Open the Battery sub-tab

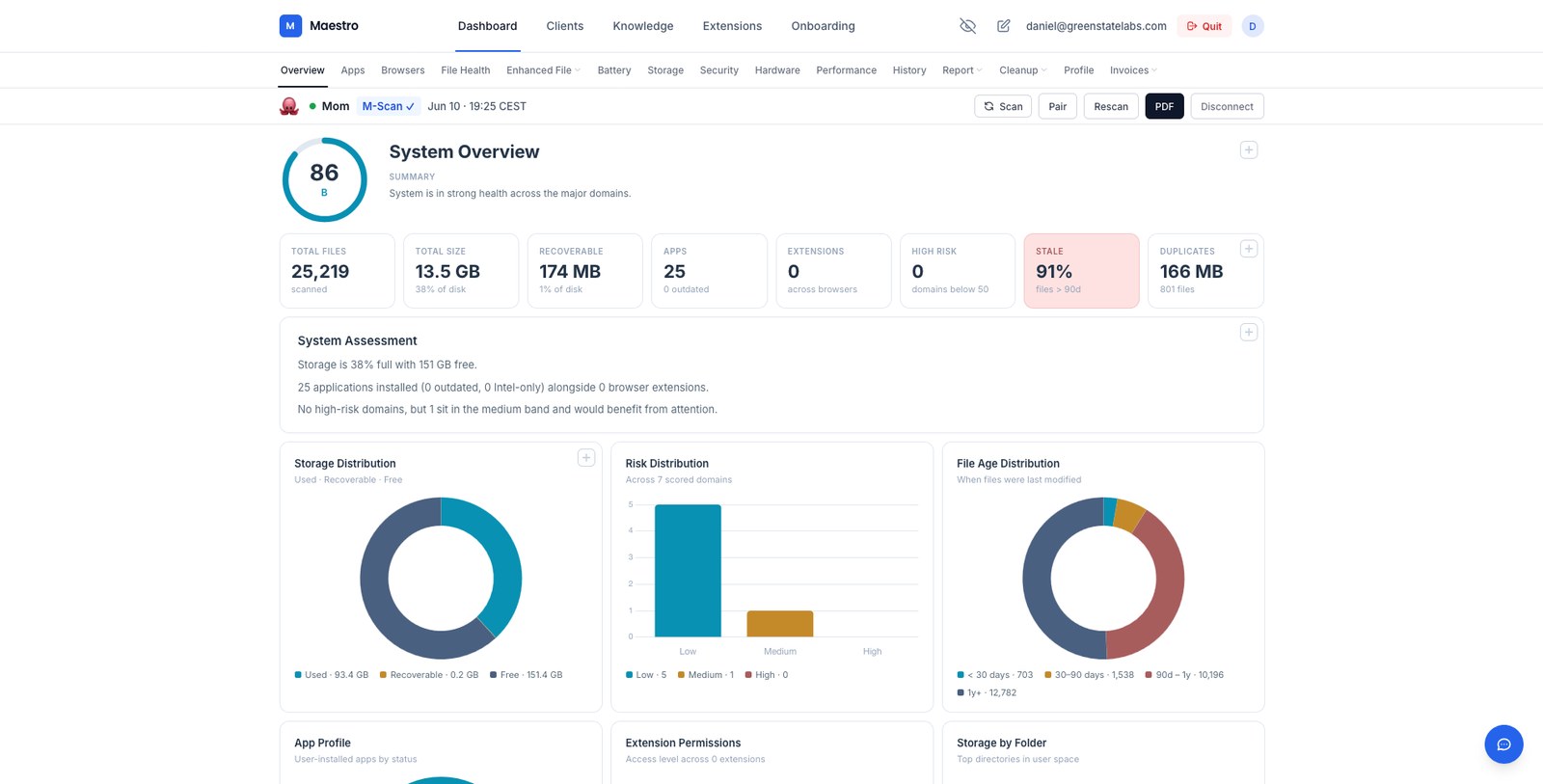(x=614, y=70)
